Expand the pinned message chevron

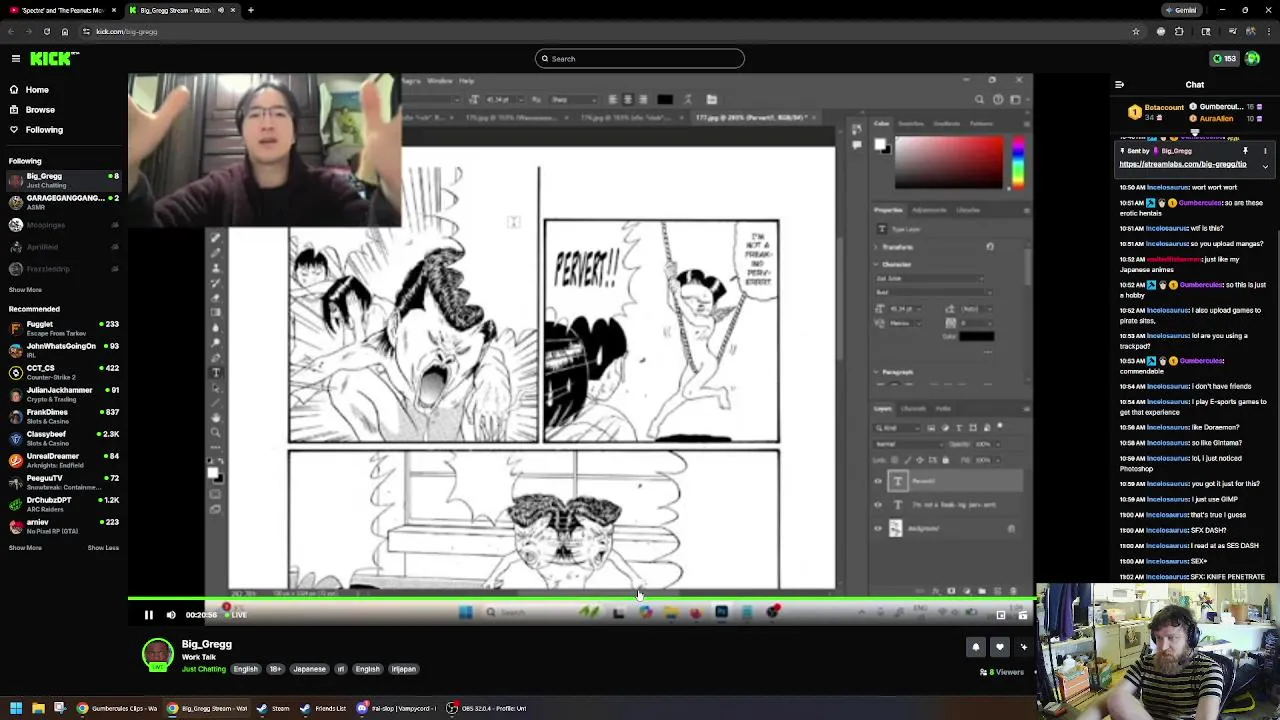(1265, 166)
